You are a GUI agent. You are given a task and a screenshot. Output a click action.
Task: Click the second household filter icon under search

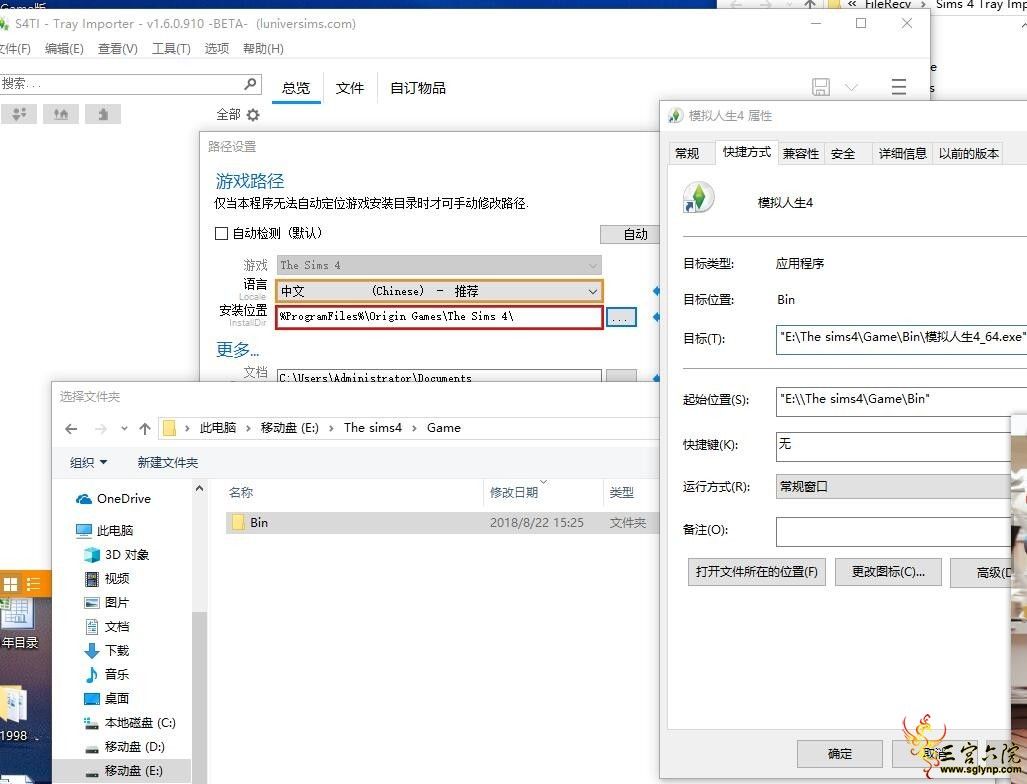(61, 114)
